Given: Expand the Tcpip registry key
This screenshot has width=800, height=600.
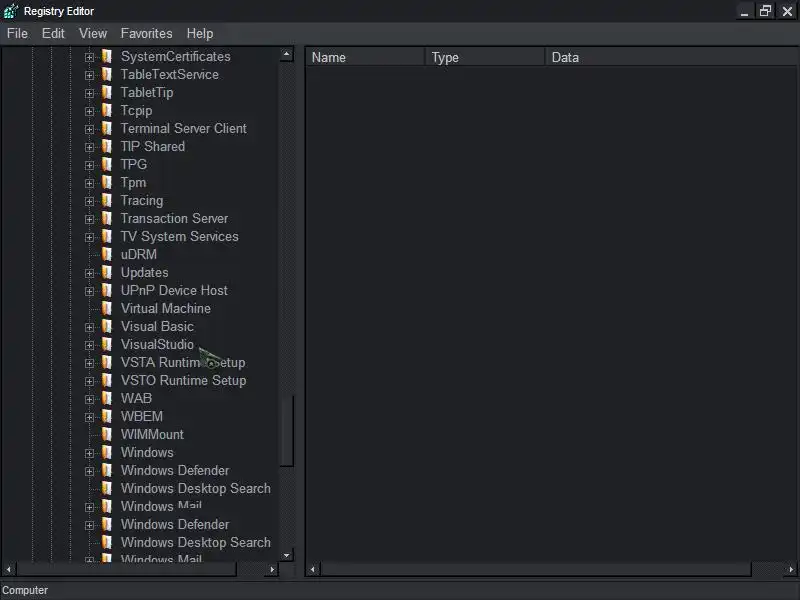Looking at the screenshot, I should click(x=89, y=111).
